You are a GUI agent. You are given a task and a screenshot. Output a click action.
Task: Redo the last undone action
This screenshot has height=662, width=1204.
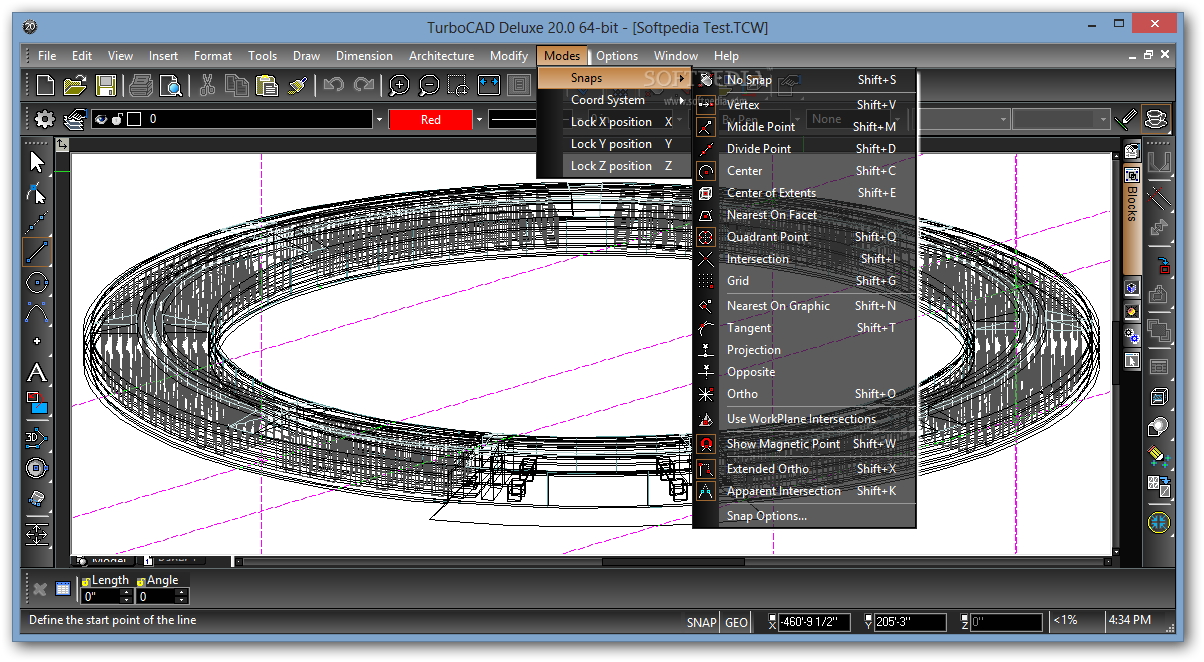tap(364, 85)
